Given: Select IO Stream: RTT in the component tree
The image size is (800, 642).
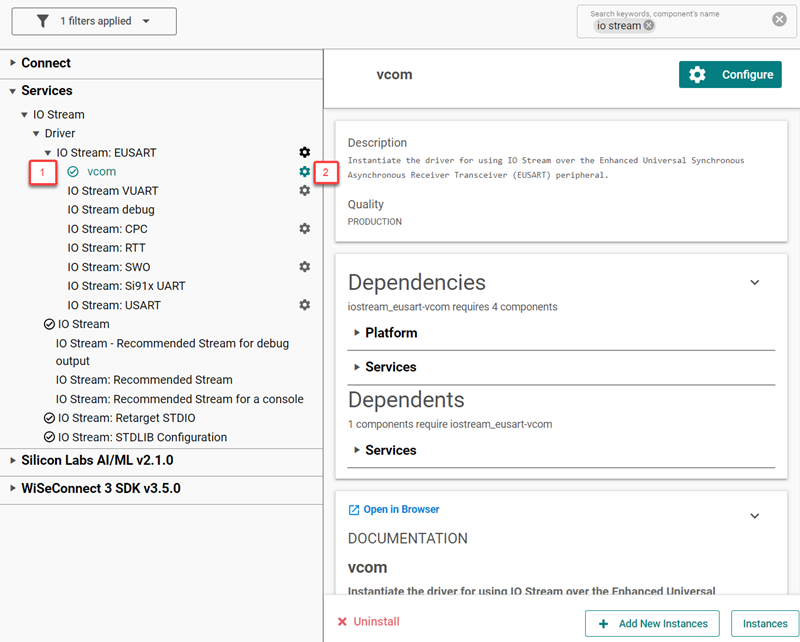Looking at the screenshot, I should pyautogui.click(x=107, y=248).
